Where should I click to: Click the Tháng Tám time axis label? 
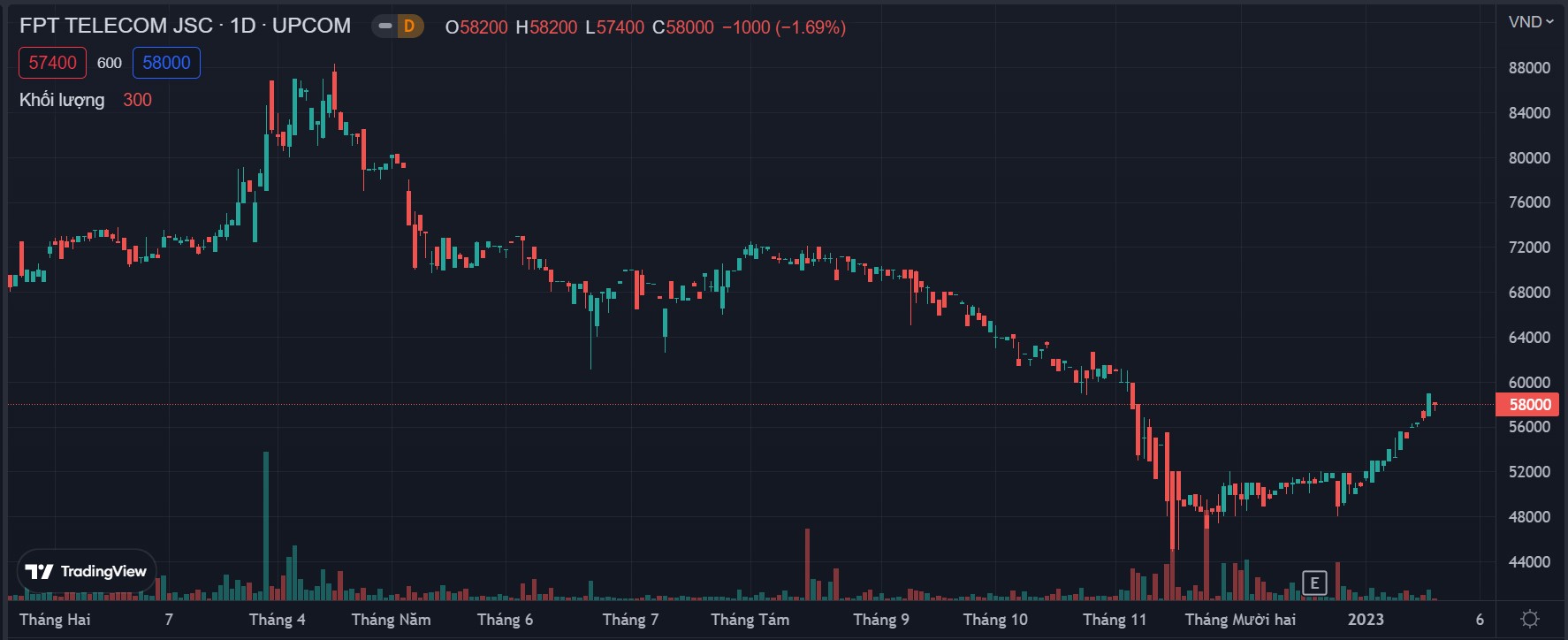[x=750, y=620]
